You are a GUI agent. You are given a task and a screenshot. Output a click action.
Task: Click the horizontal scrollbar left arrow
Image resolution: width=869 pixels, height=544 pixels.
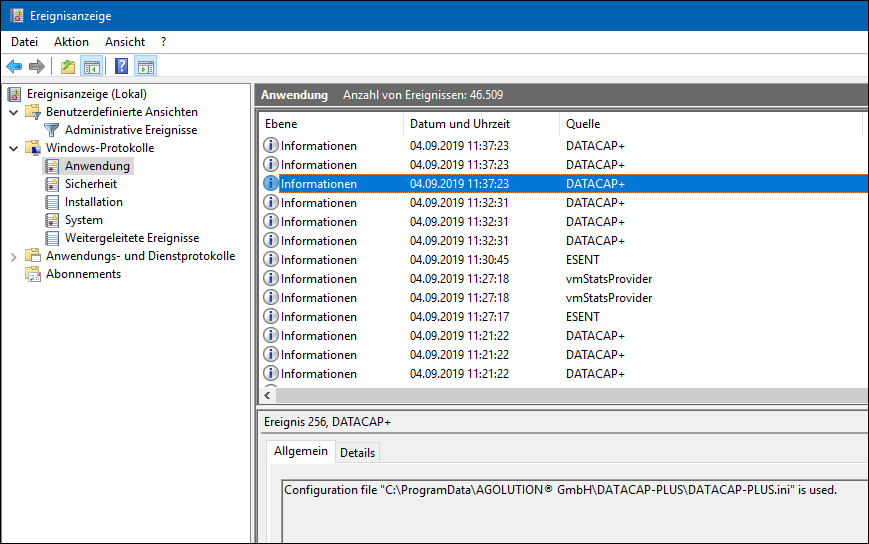268,396
